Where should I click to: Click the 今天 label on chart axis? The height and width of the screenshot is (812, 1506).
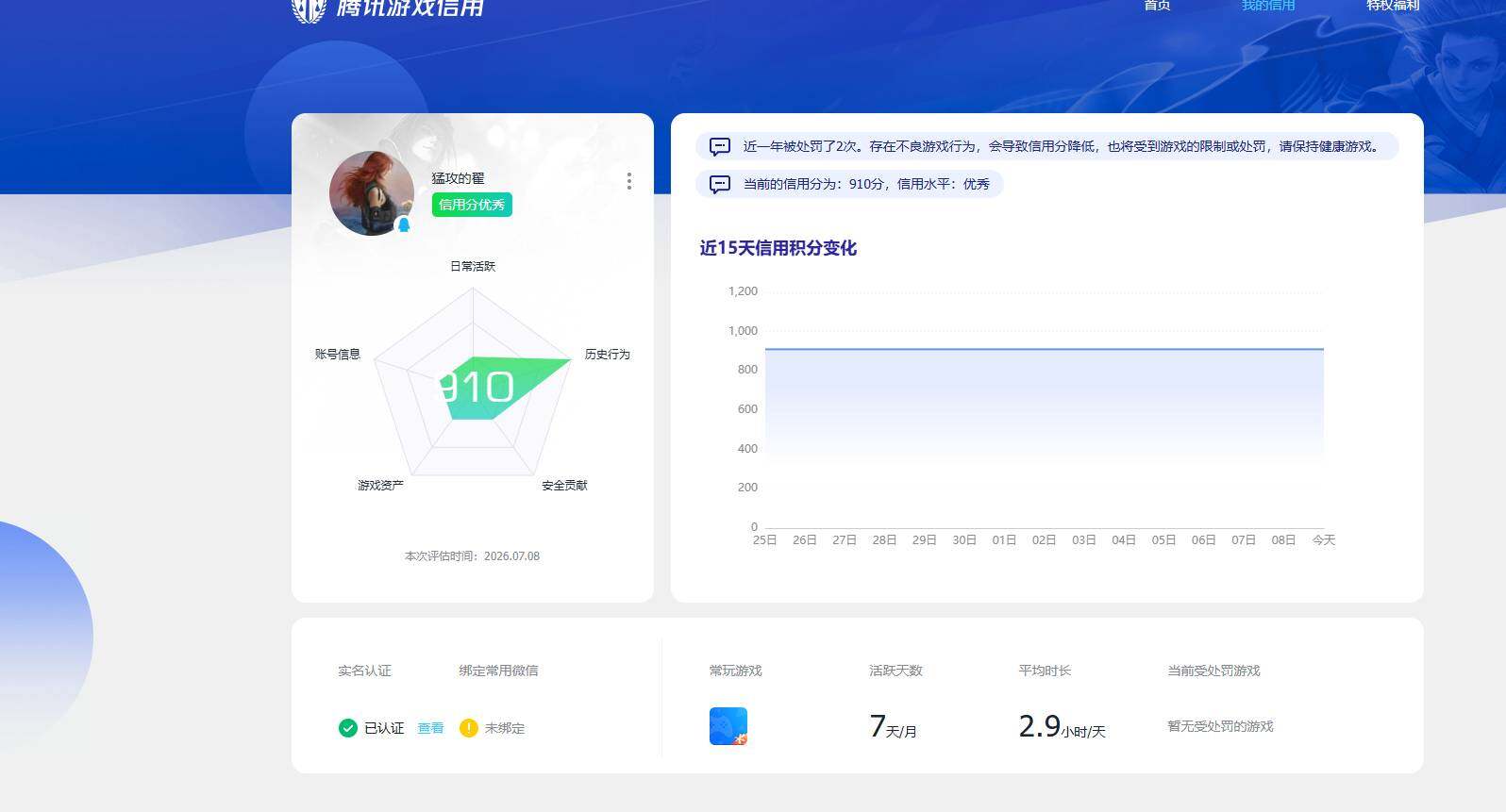tap(1324, 540)
